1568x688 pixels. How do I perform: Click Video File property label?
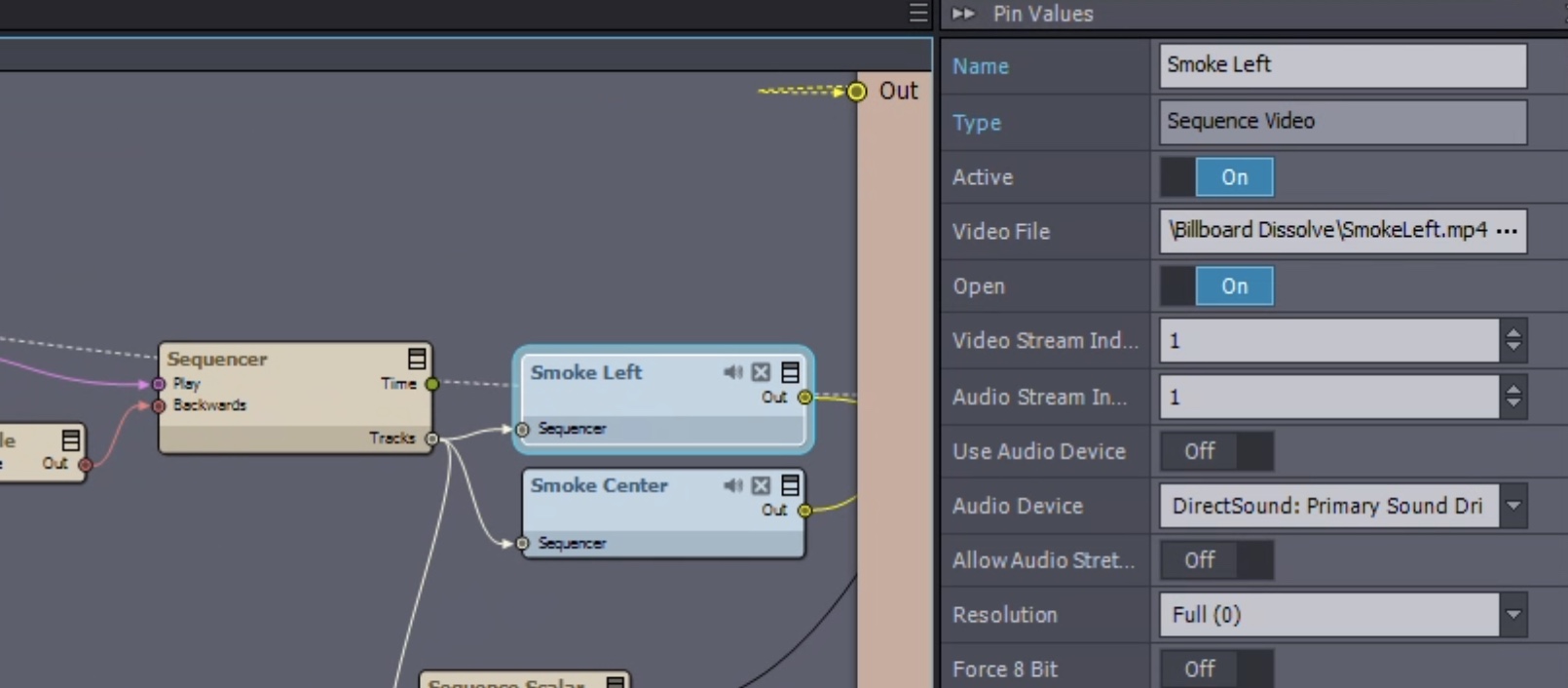[x=1000, y=232]
